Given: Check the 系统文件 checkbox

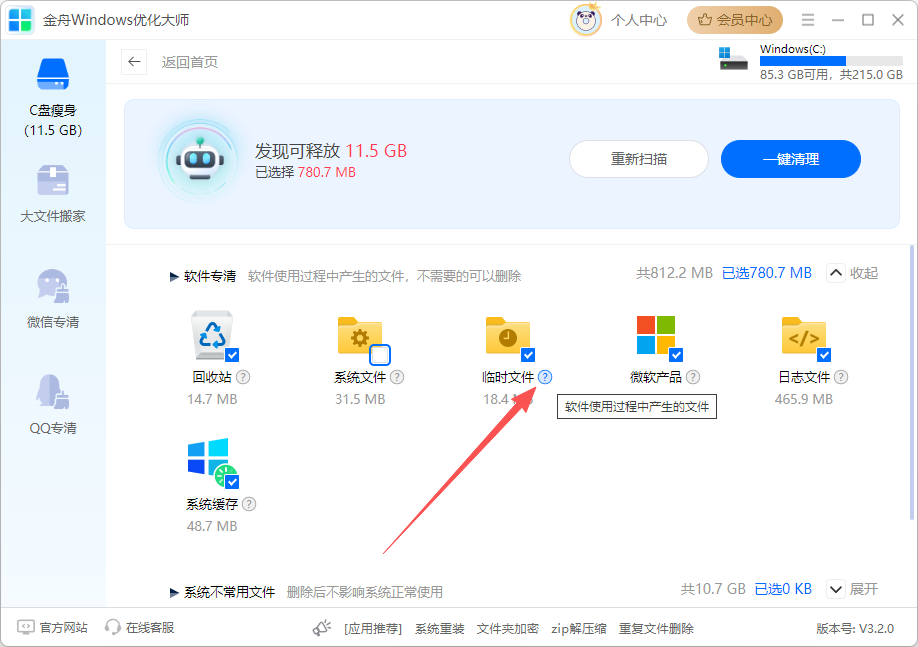Looking at the screenshot, I should point(380,355).
